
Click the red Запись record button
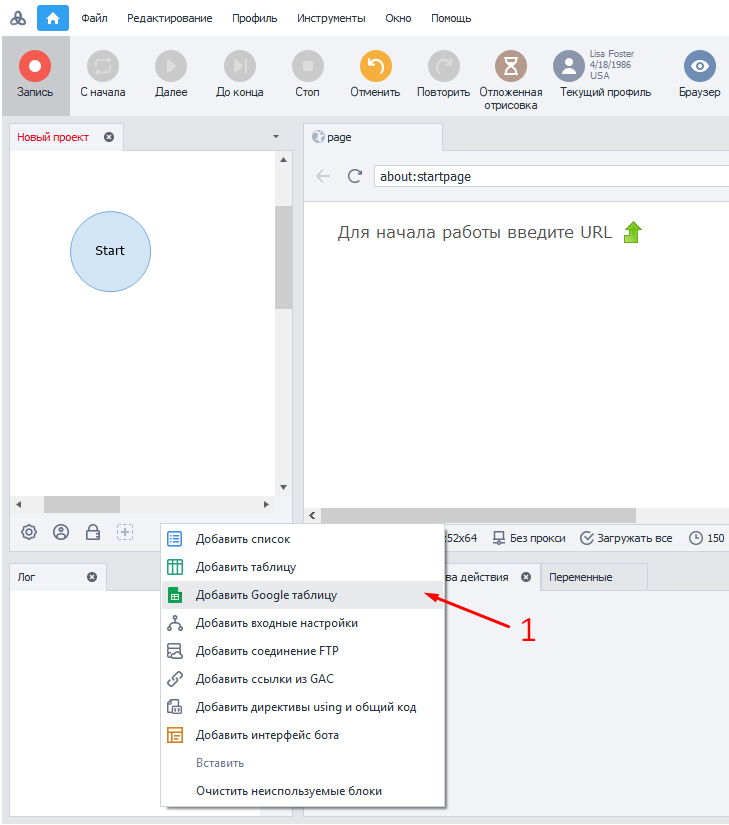[35, 68]
